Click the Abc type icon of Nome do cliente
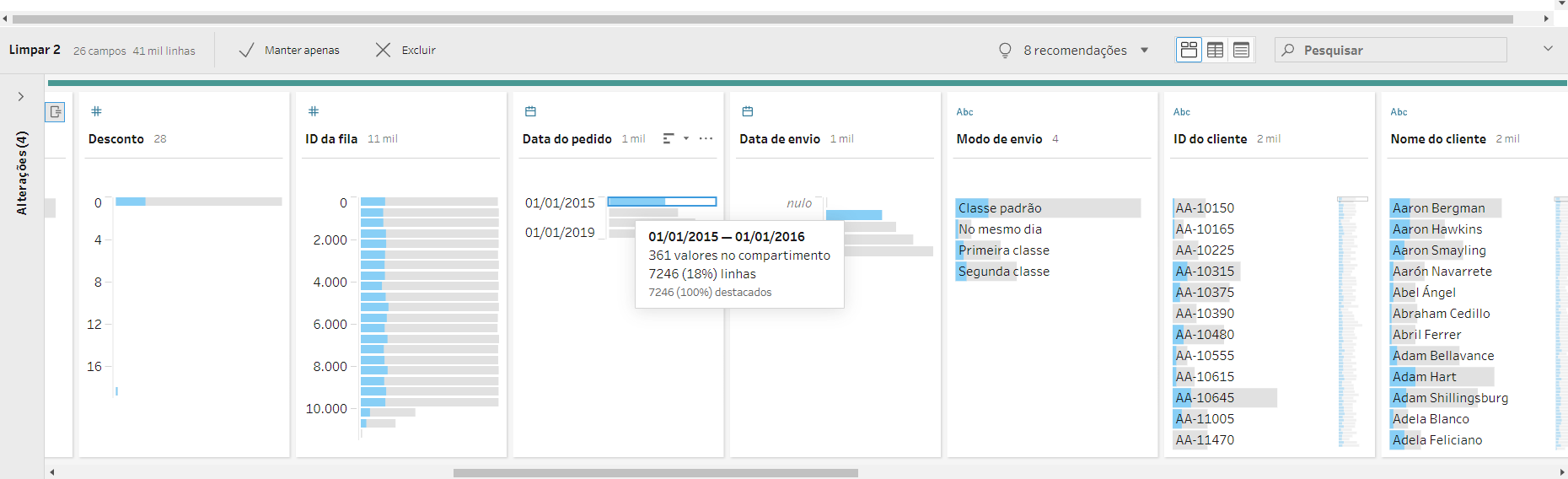Viewport: 1568px width, 479px height. pos(1399,111)
